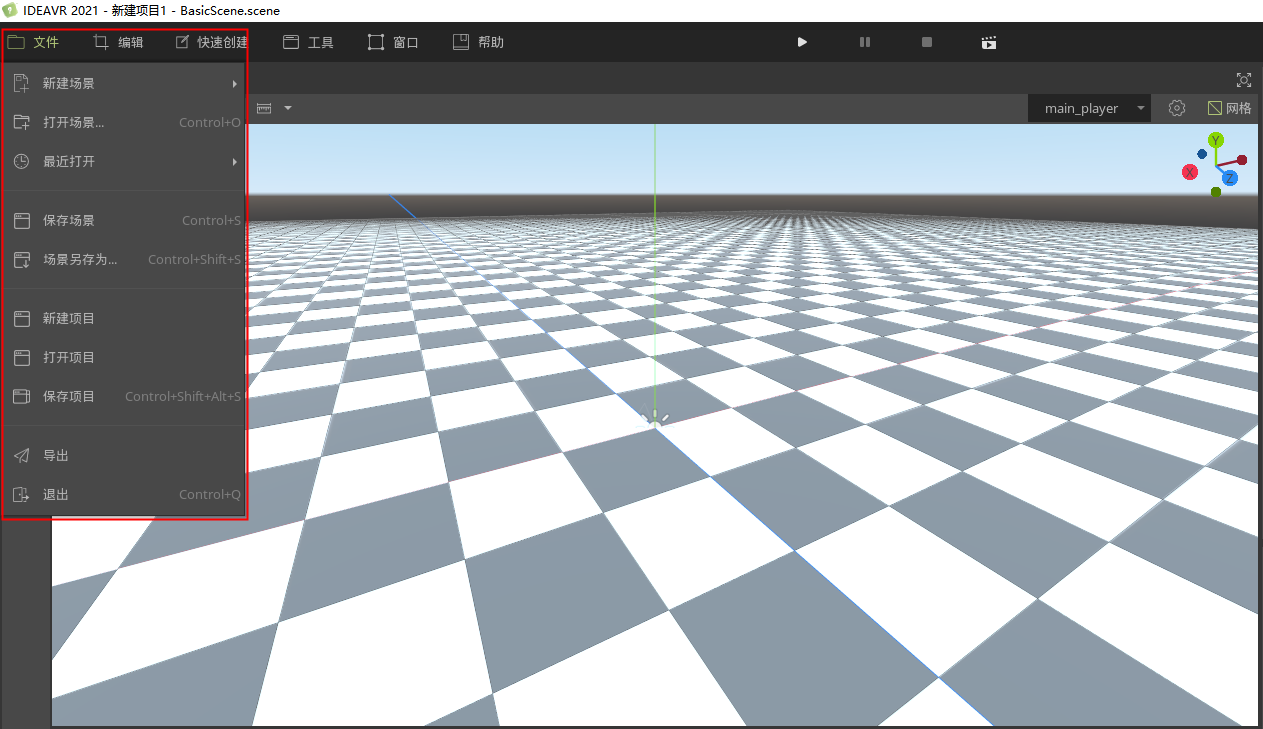The width and height of the screenshot is (1263, 729).
Task: Expand the 最近打开 submenu
Action: 124,162
